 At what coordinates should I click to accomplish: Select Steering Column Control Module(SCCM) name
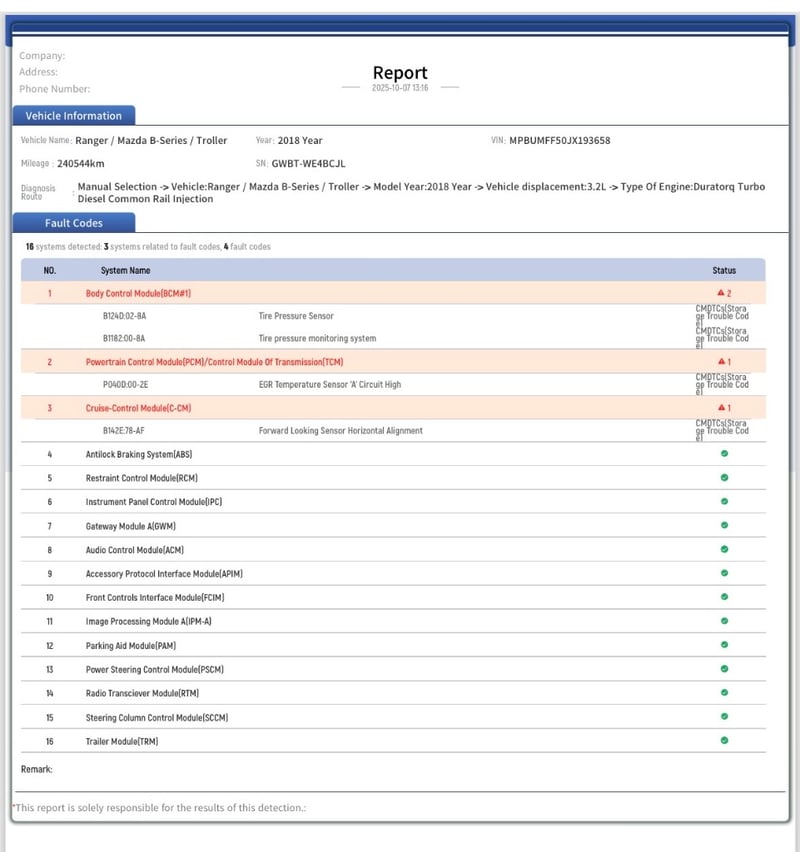click(157, 718)
